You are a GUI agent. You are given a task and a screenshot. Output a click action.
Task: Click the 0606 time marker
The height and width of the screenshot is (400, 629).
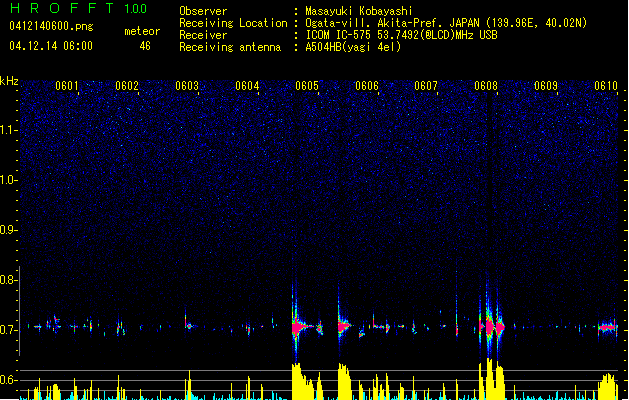pyautogui.click(x=367, y=86)
